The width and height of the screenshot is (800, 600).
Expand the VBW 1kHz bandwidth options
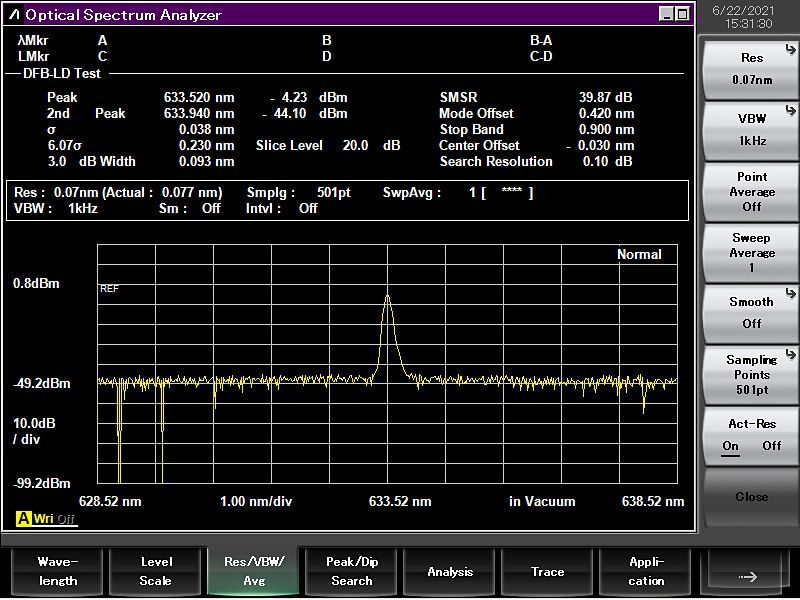pos(751,130)
